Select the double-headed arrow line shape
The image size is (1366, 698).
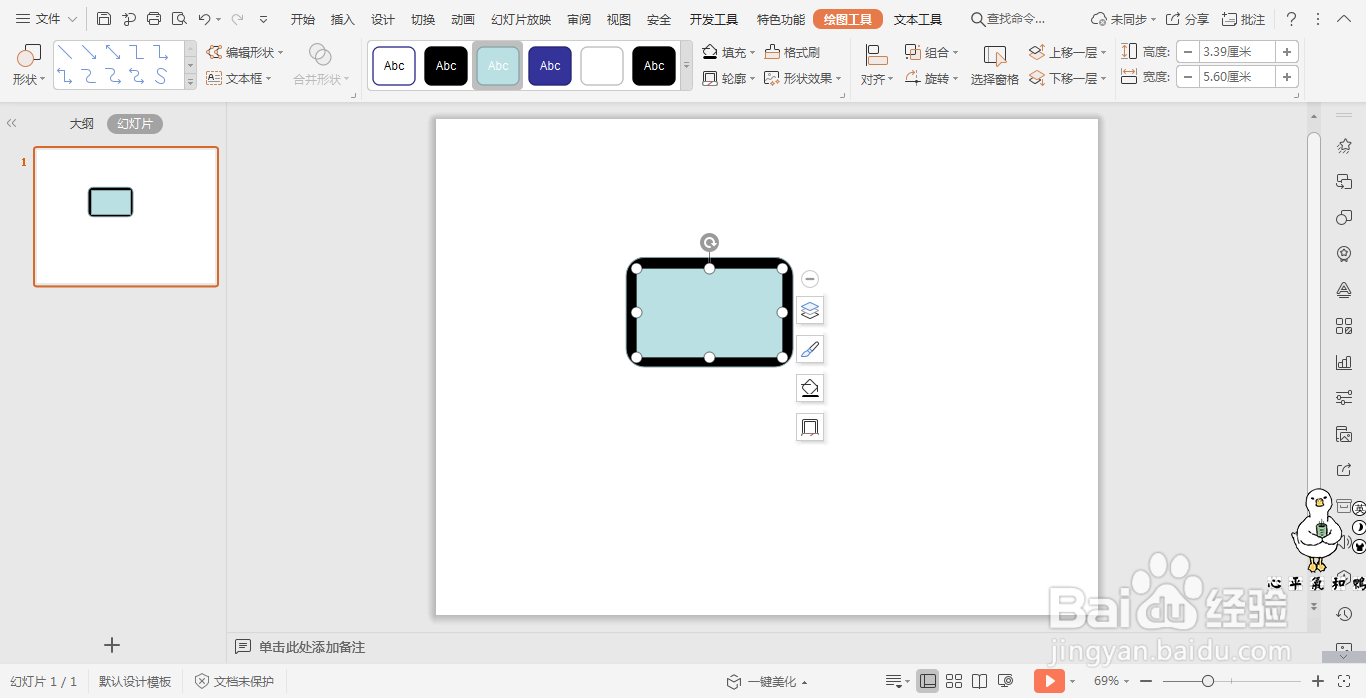[x=113, y=52]
